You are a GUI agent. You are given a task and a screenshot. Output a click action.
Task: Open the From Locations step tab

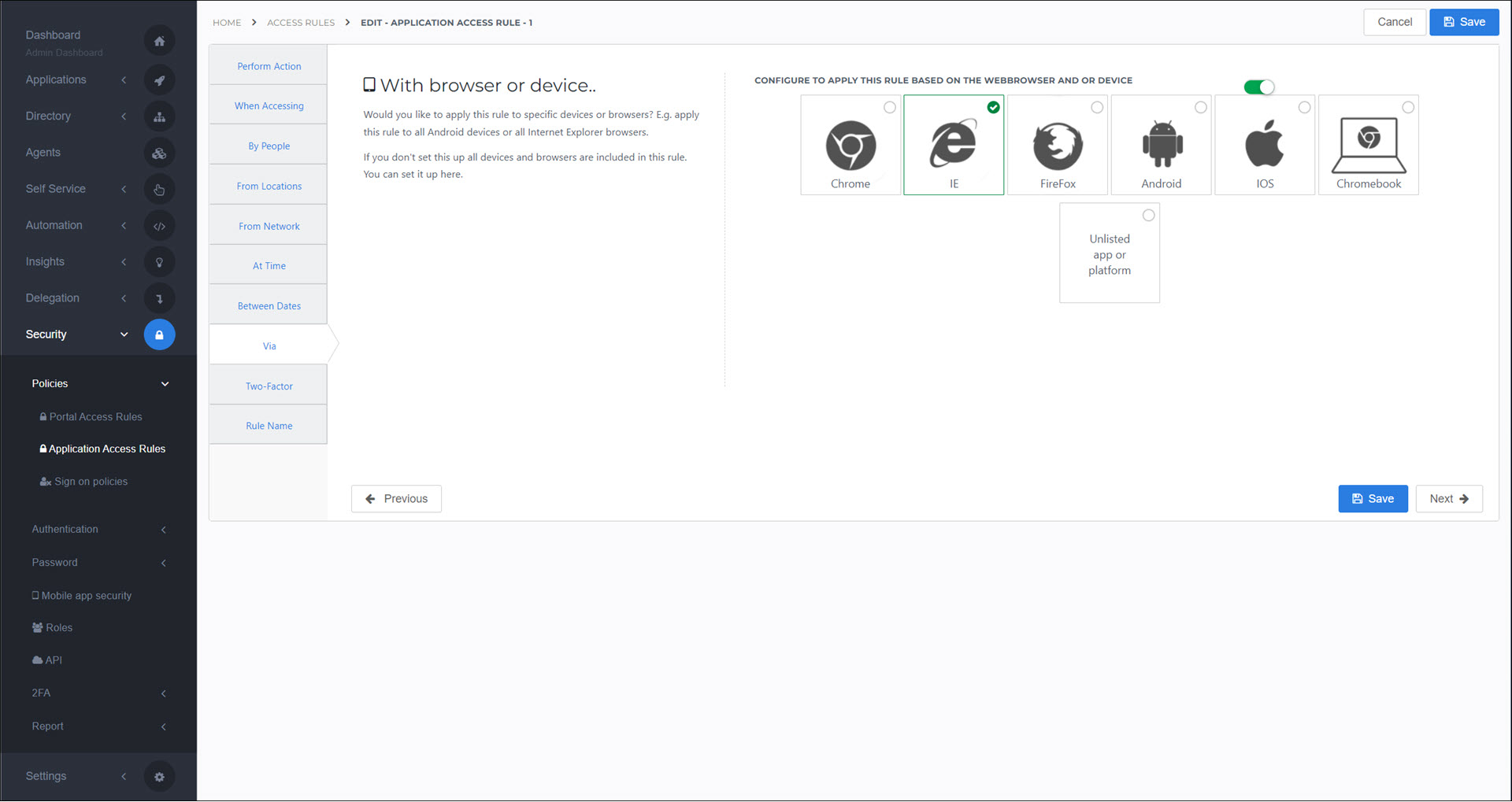coord(269,186)
